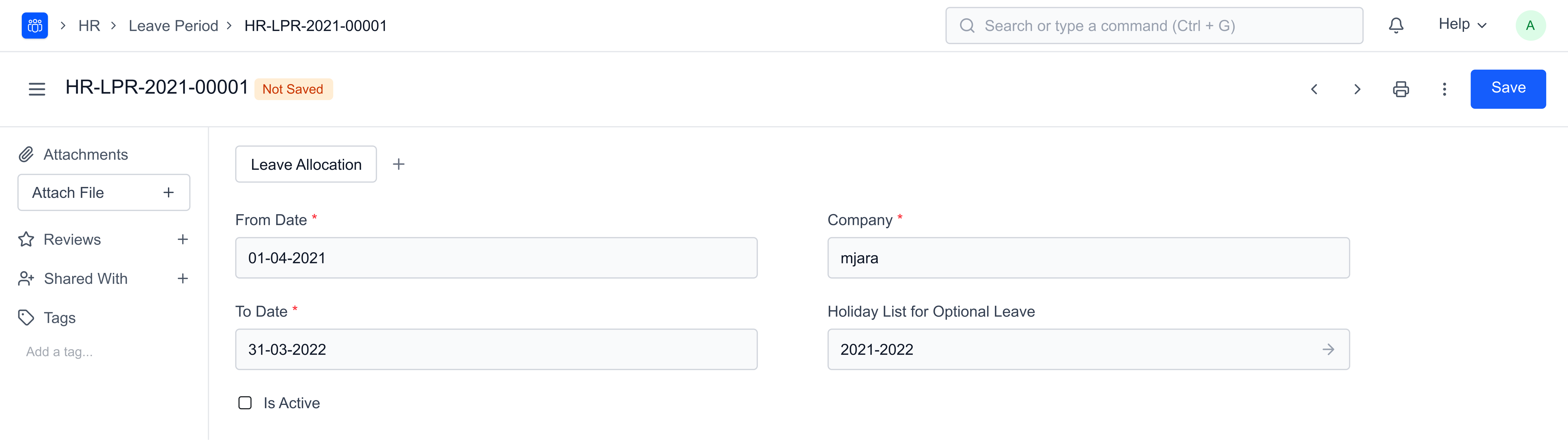This screenshot has height=440, width=1568.
Task: Open the user avatar menu
Action: 1530,26
